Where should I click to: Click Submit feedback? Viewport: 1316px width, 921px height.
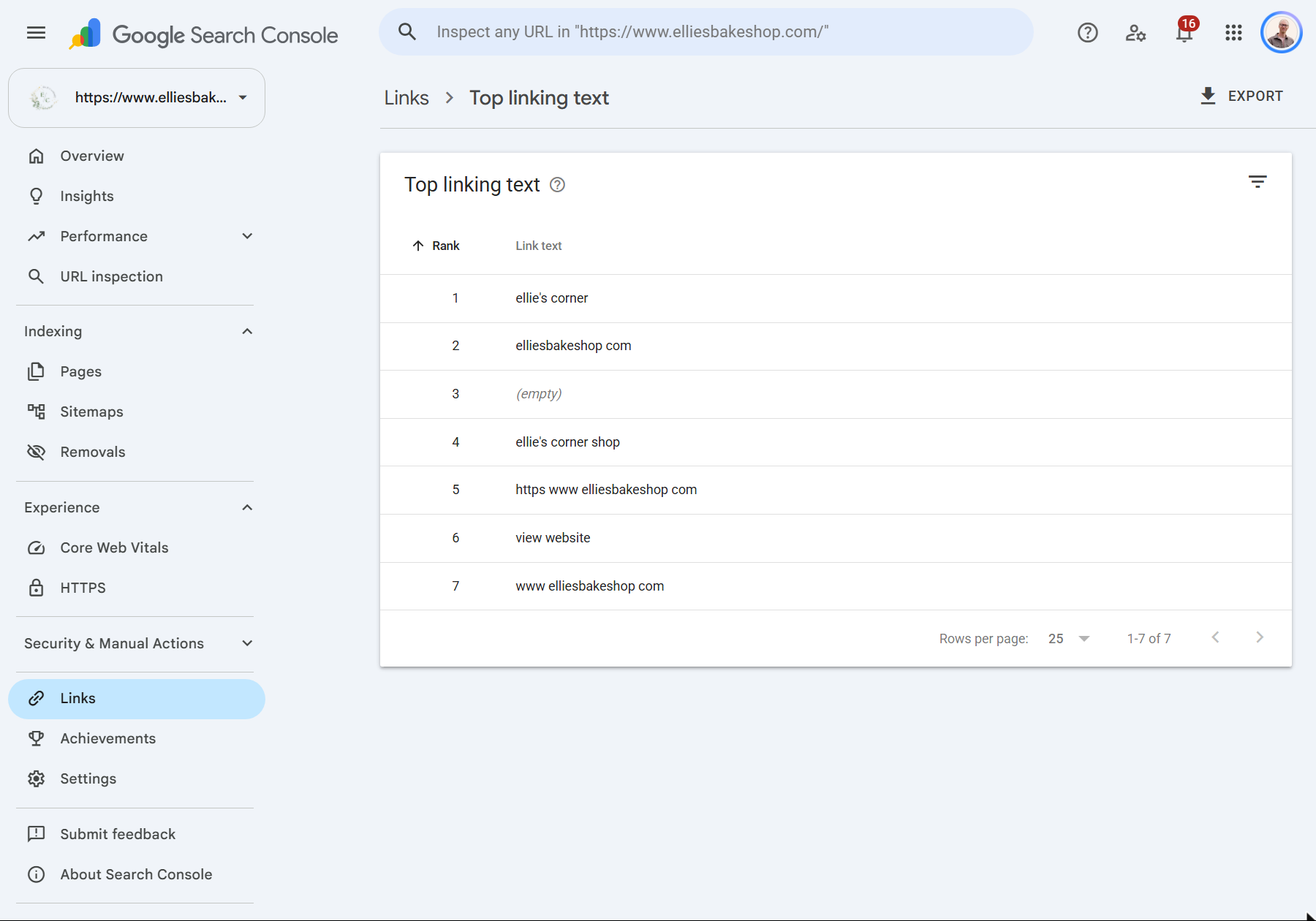pyautogui.click(x=137, y=834)
